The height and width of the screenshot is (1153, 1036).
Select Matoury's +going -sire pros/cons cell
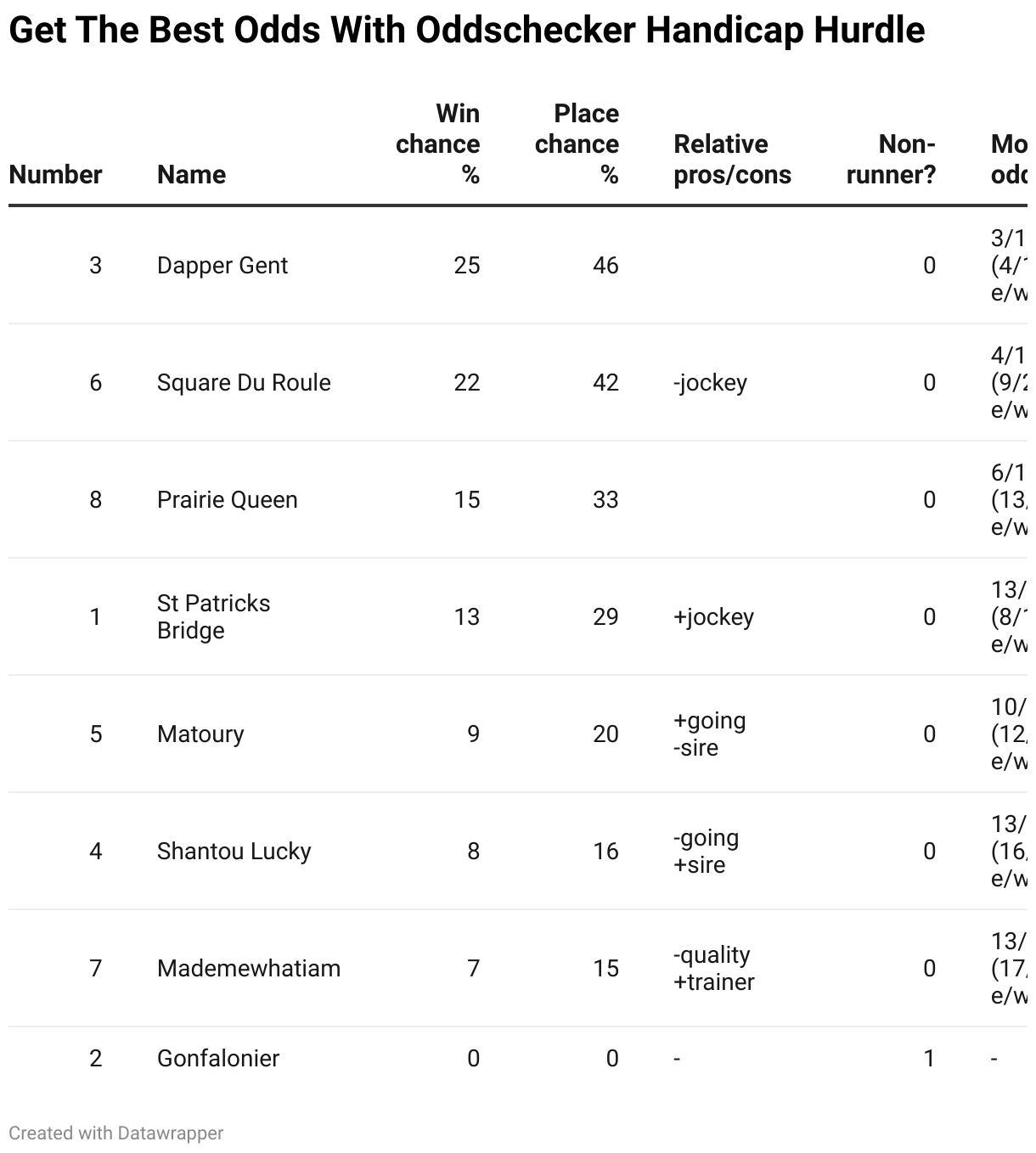coord(709,734)
